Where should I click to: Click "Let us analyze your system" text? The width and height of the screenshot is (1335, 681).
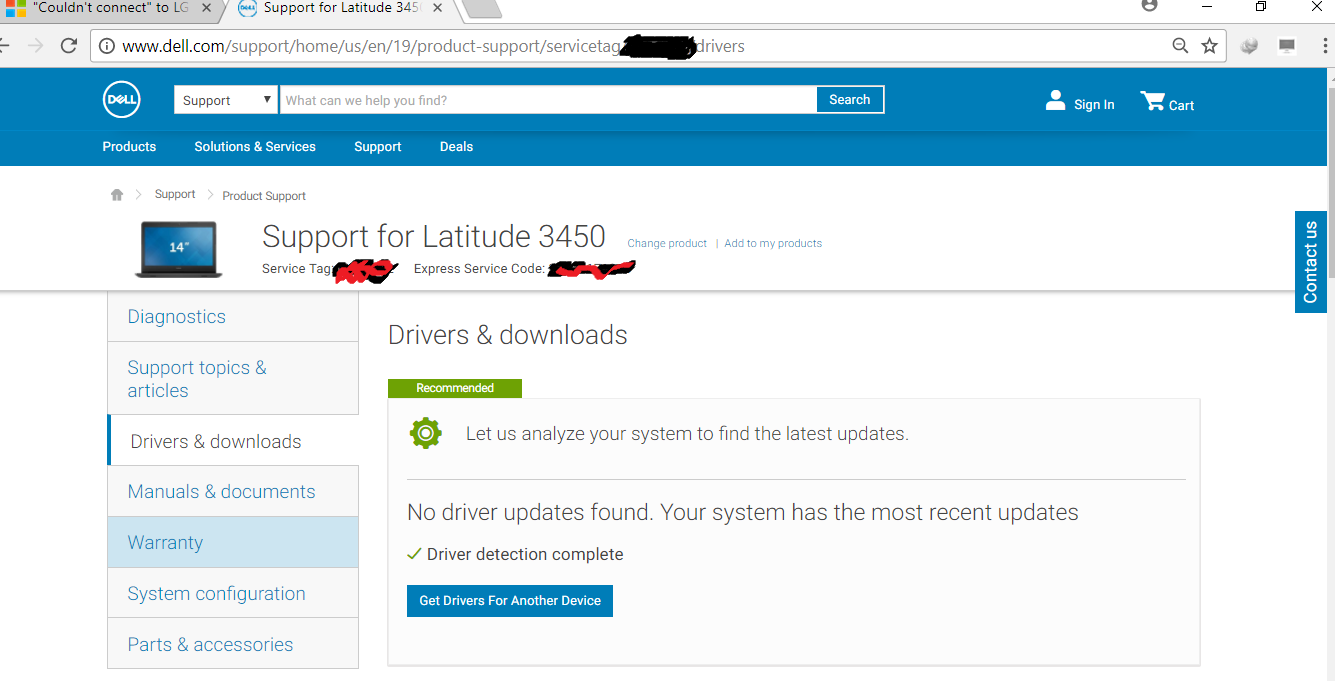click(687, 434)
